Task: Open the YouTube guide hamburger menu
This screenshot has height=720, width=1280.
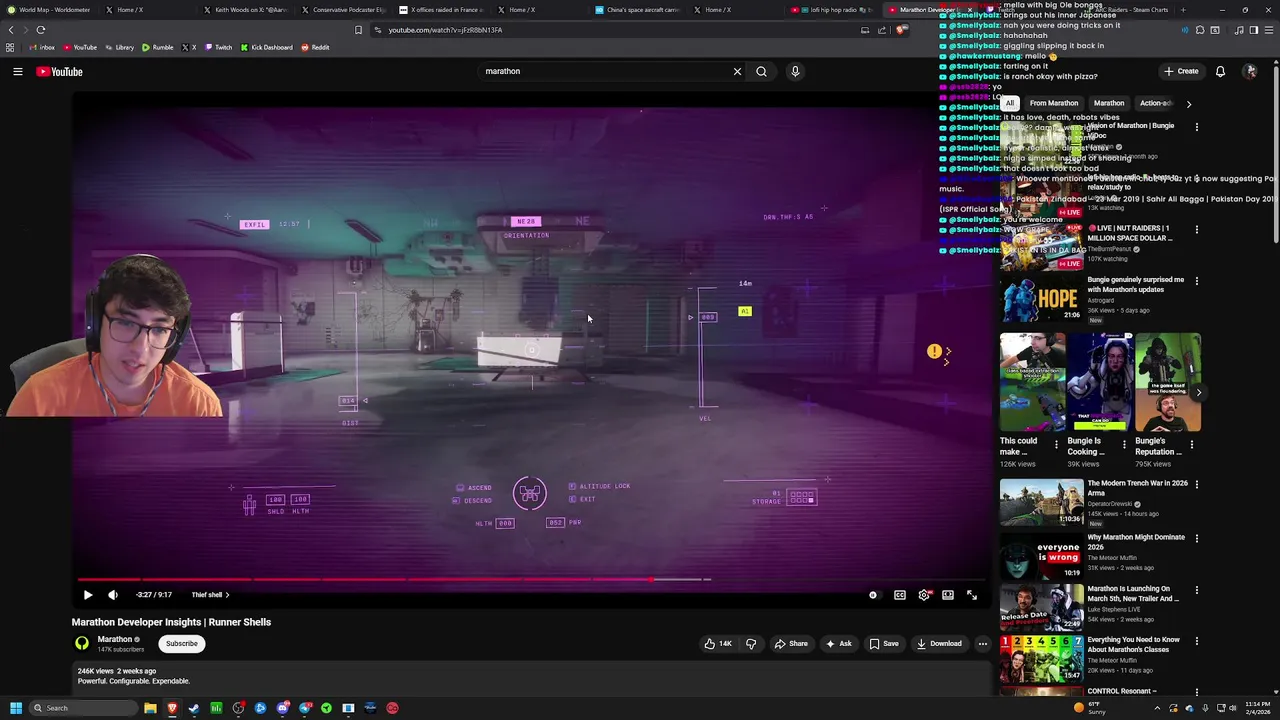Action: coord(17,71)
